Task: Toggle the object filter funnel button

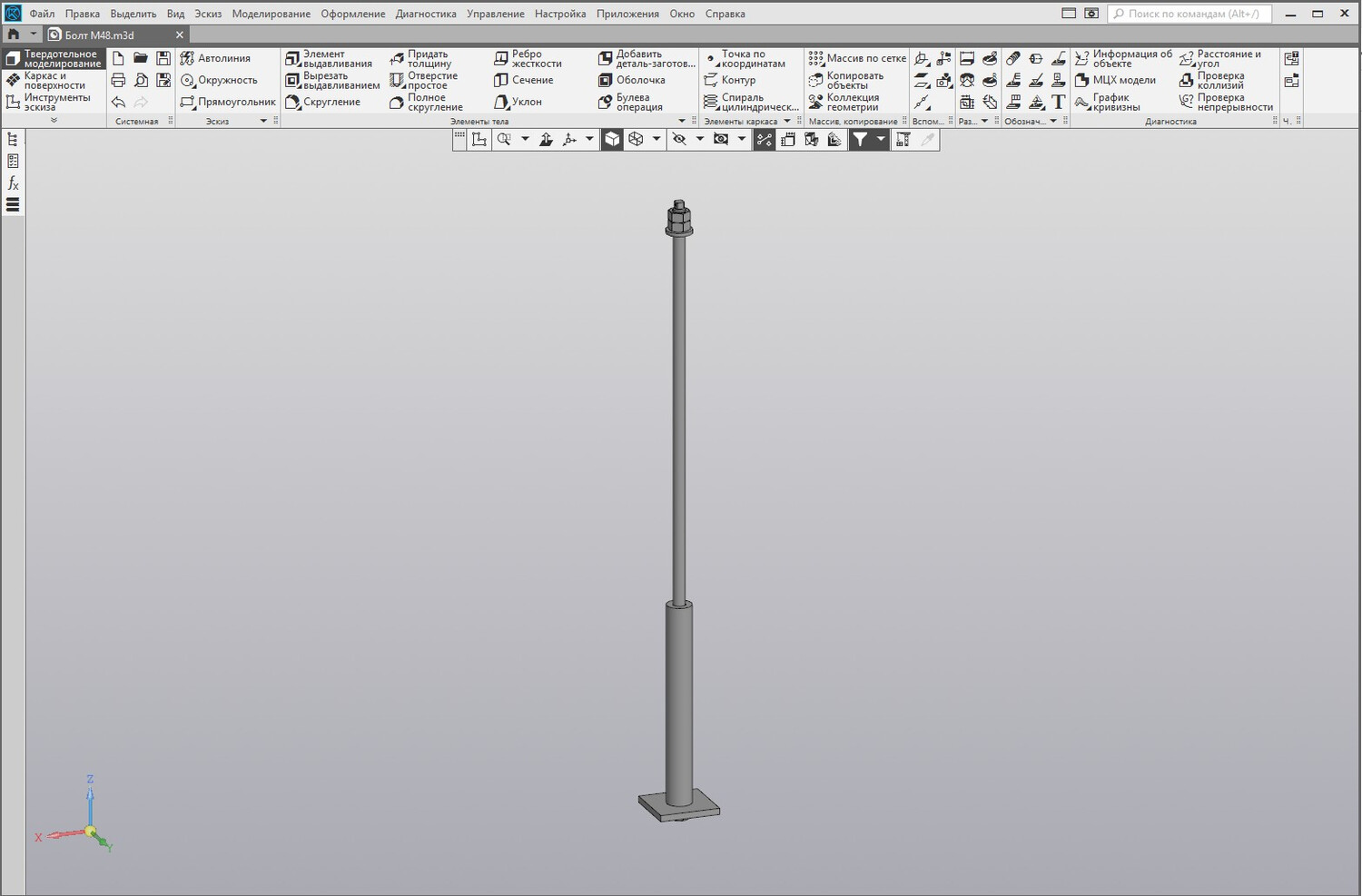Action: pyautogui.click(x=859, y=139)
